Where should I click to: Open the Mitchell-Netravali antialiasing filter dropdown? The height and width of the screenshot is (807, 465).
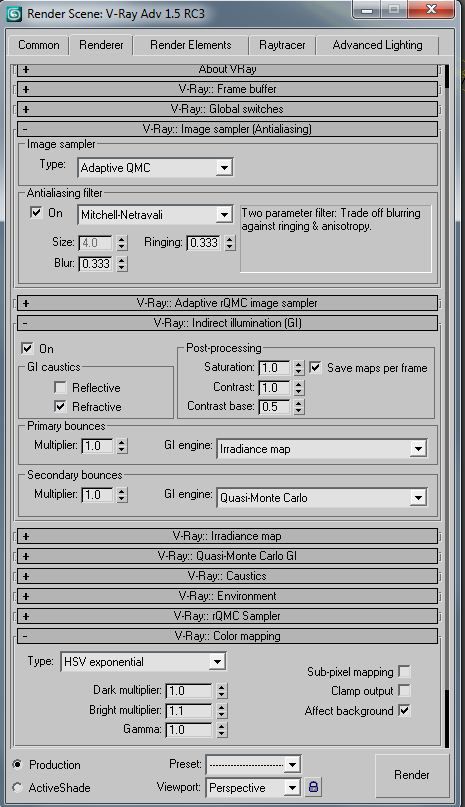(155, 215)
